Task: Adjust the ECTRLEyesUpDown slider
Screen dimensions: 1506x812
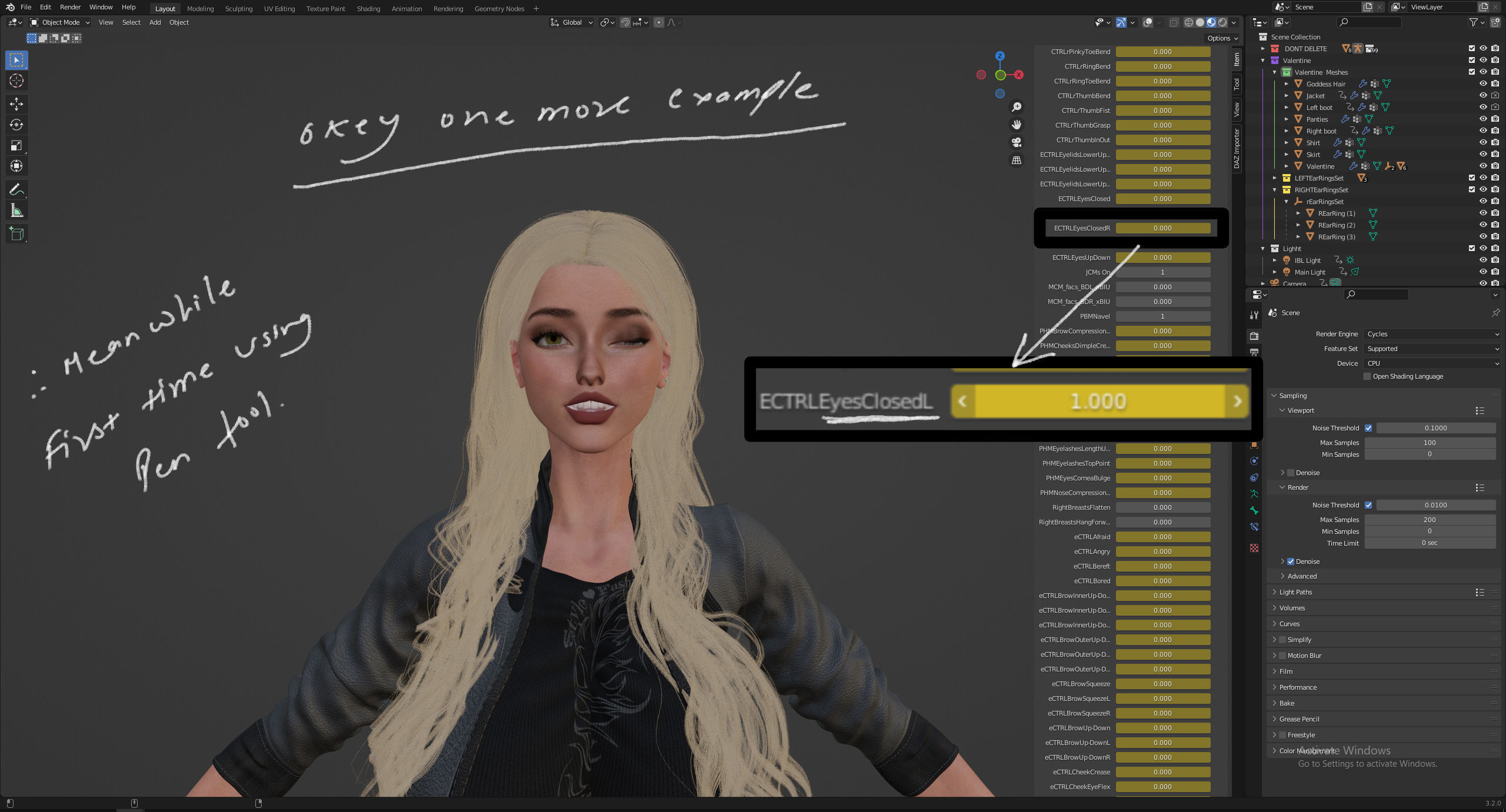Action: (x=1162, y=258)
